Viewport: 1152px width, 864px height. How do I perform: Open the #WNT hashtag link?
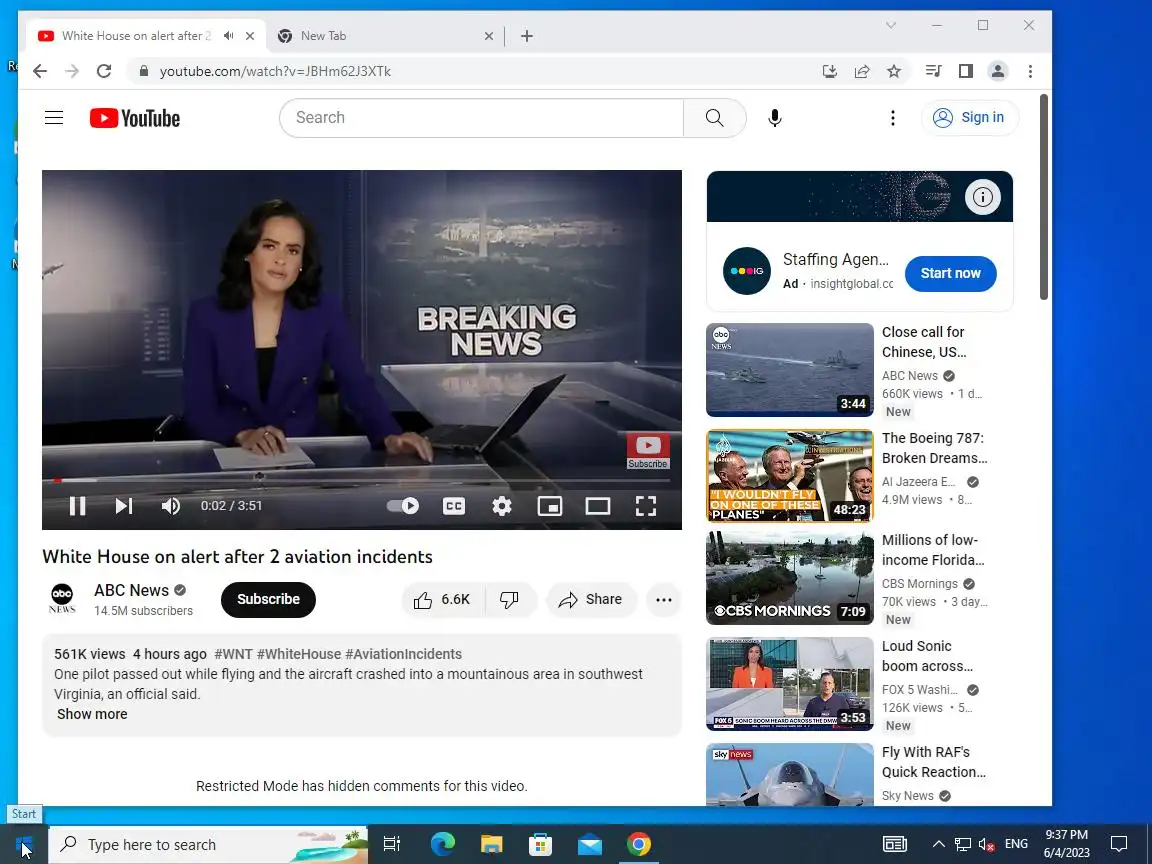coord(233,654)
